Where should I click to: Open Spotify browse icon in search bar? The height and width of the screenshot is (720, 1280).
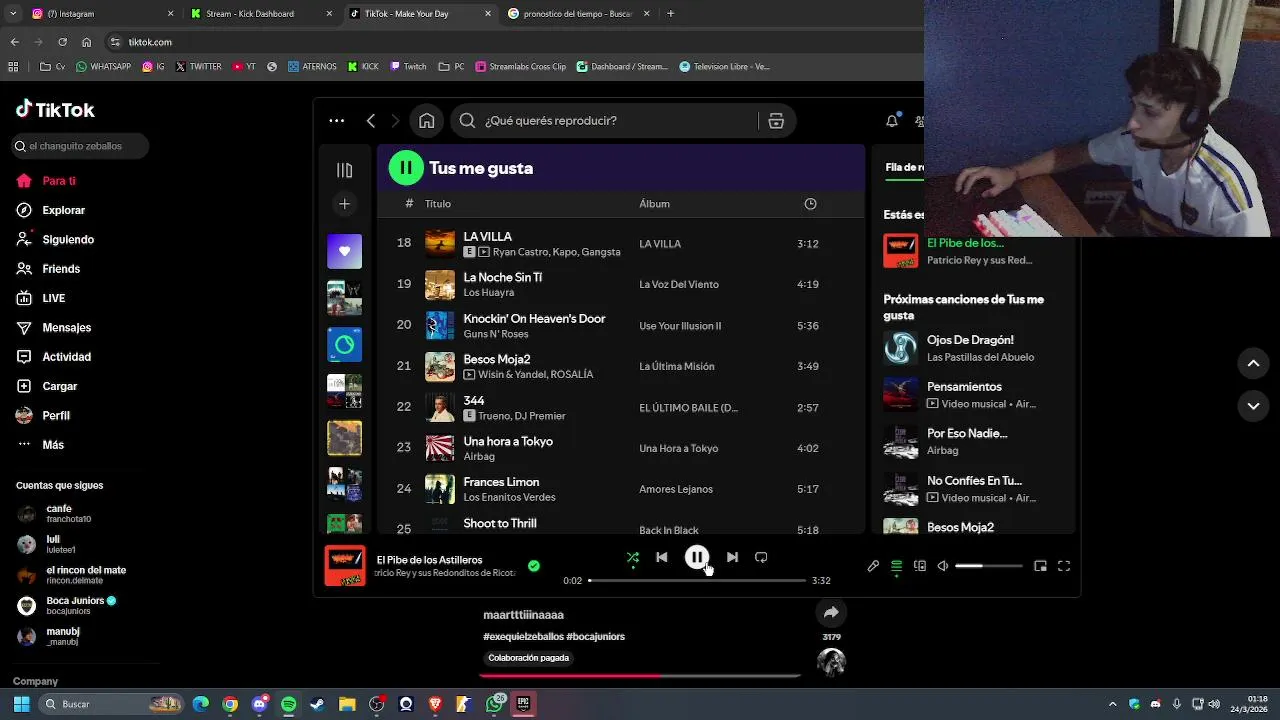pos(776,121)
